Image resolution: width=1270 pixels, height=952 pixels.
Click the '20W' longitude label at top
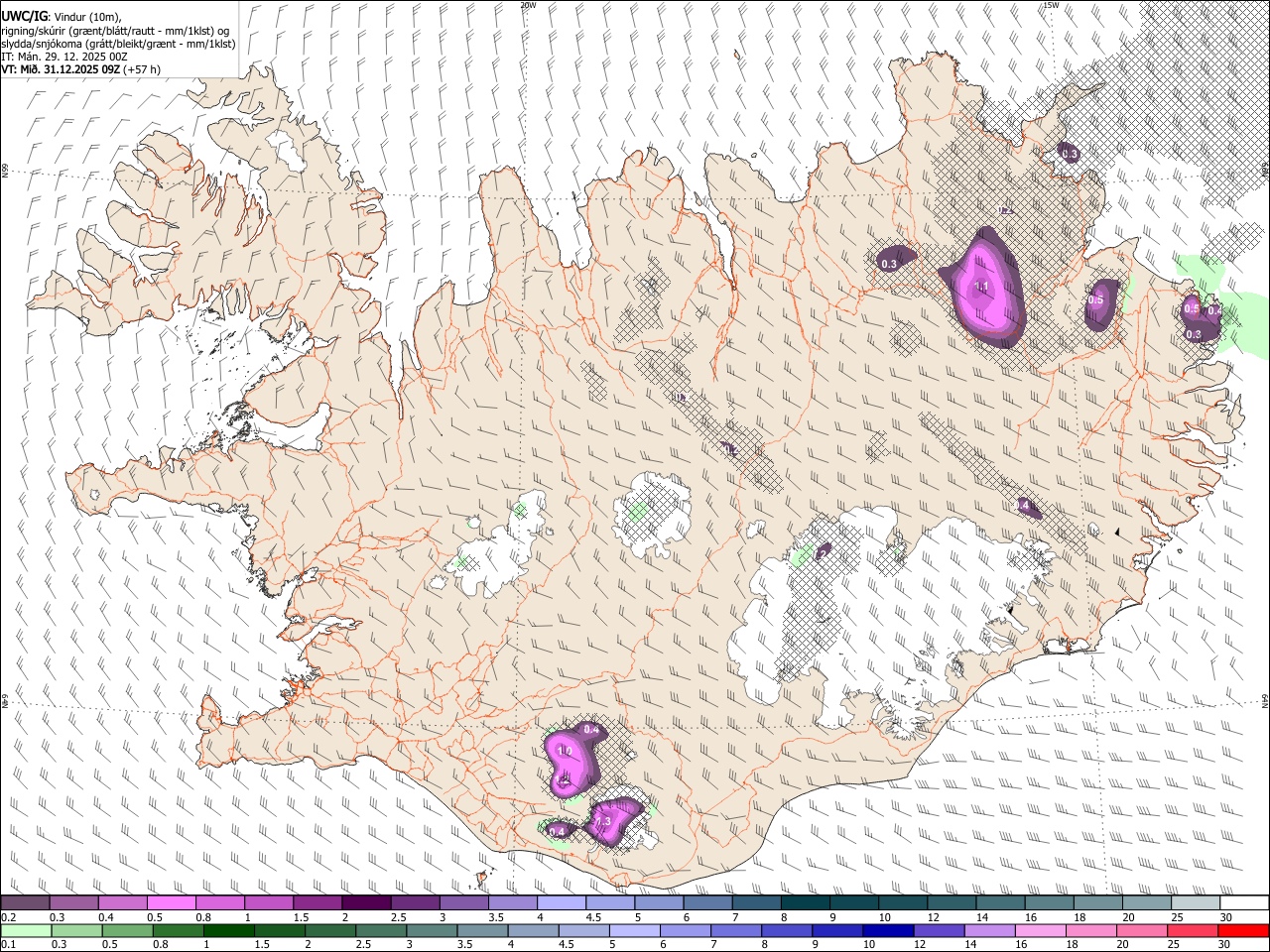pyautogui.click(x=528, y=5)
